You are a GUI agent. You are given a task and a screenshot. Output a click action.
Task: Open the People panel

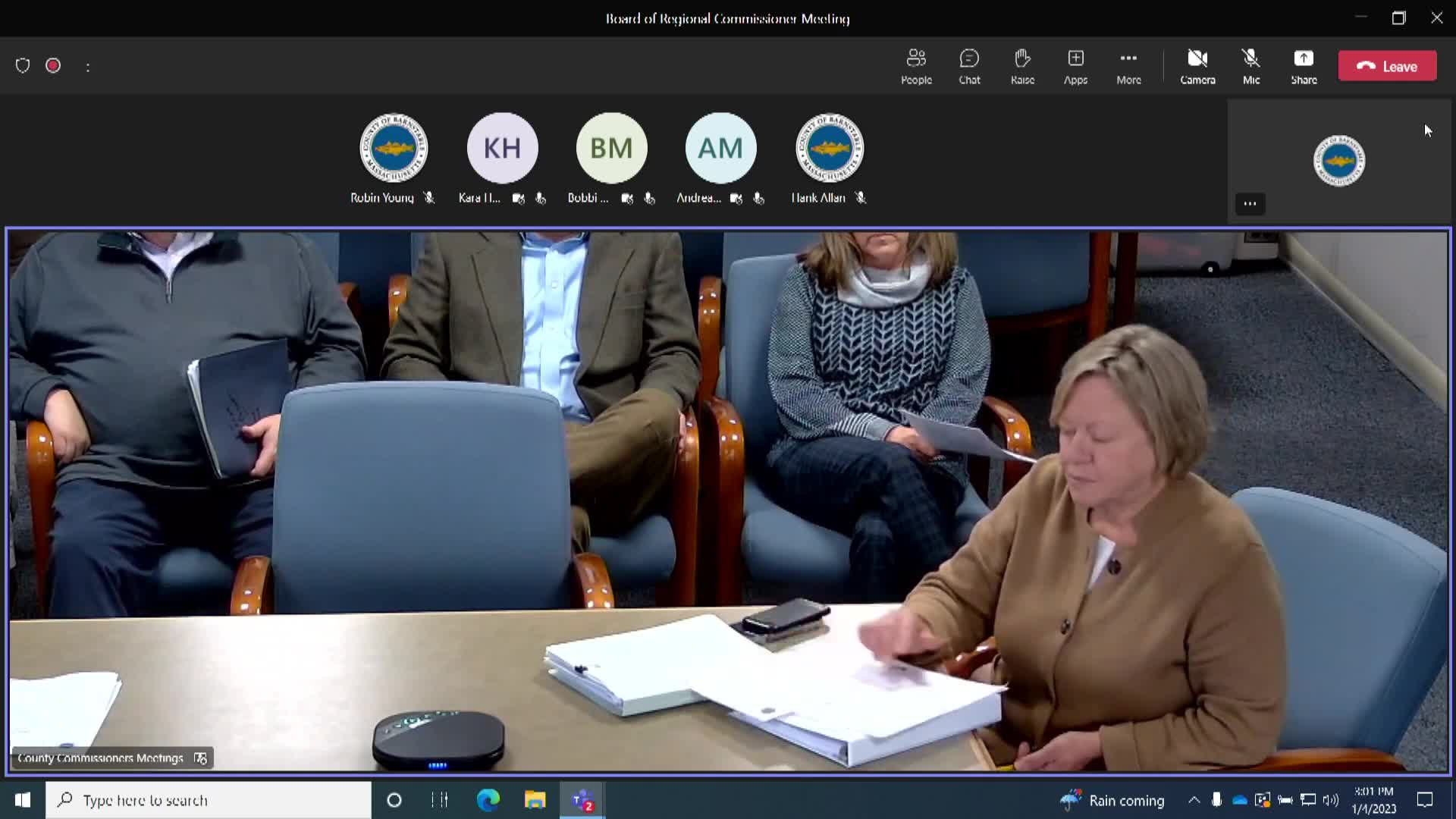click(916, 66)
